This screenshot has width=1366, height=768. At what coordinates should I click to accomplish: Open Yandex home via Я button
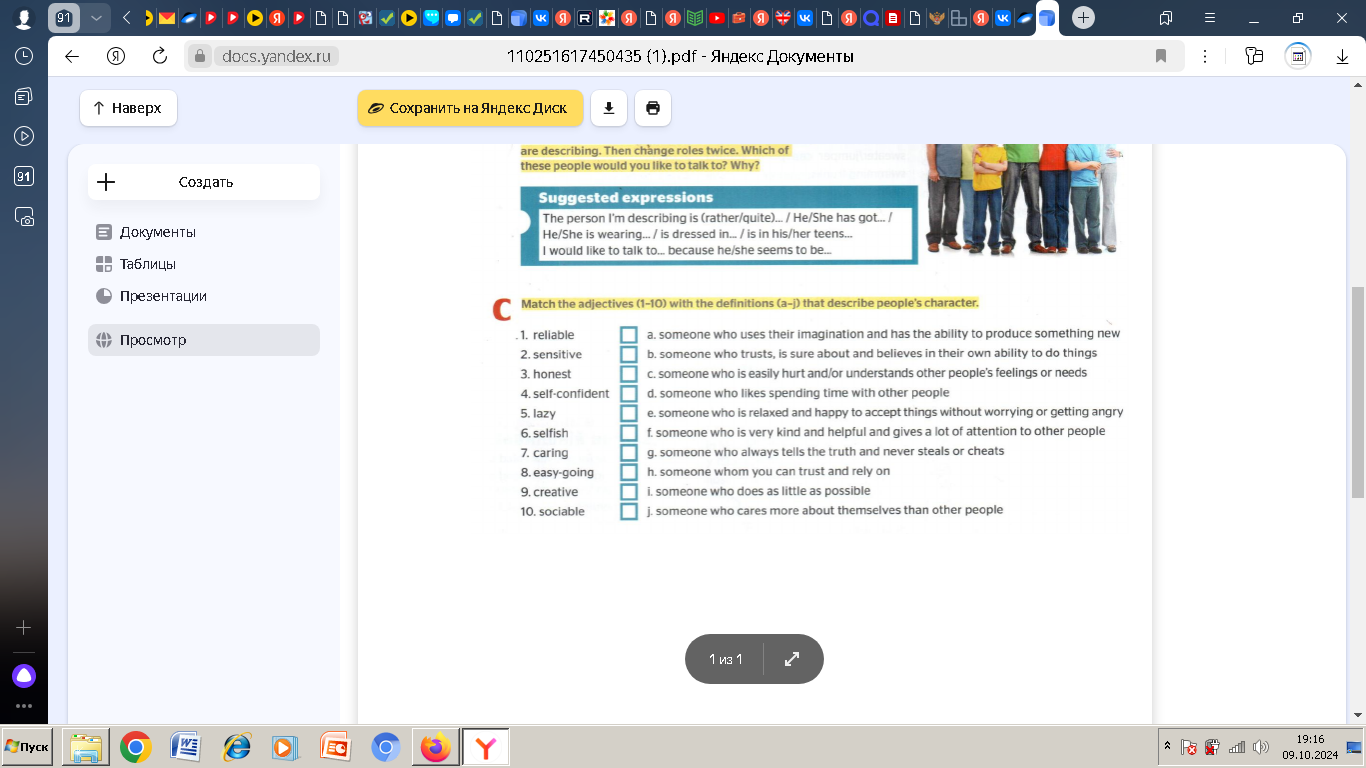point(117,56)
